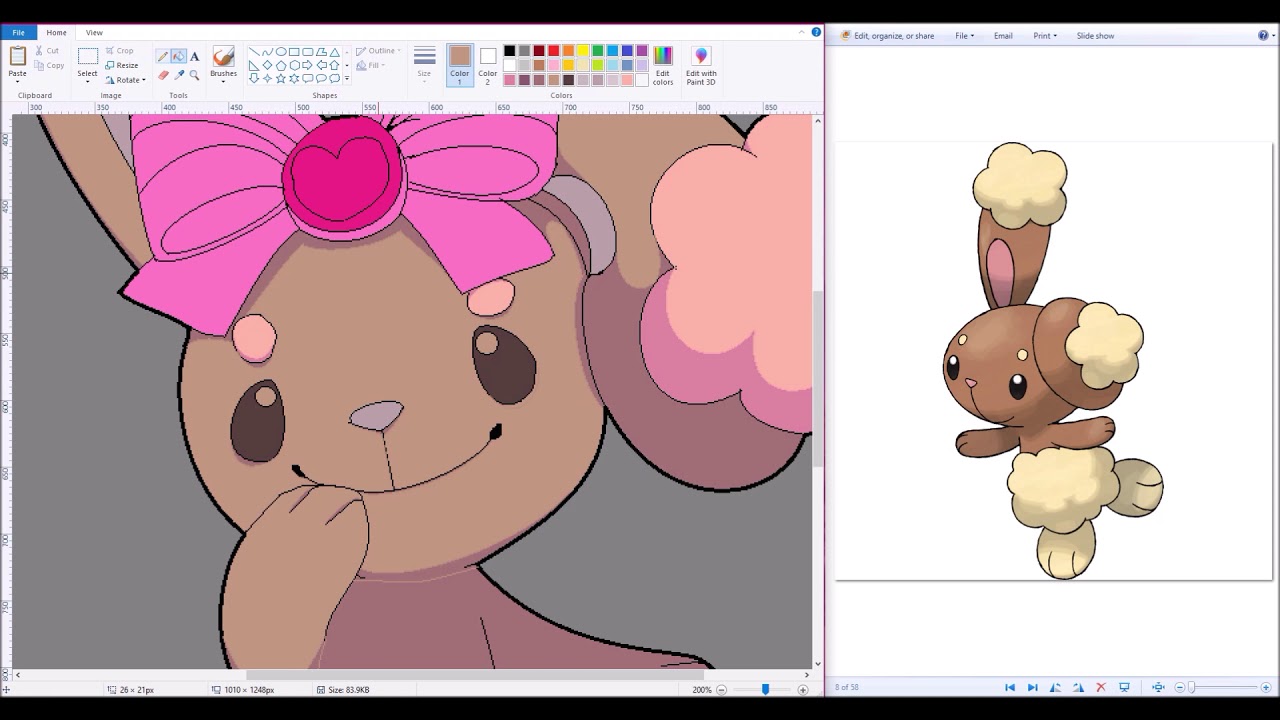Zoom out of the Paint canvas
The width and height of the screenshot is (1280, 720).
(x=721, y=690)
